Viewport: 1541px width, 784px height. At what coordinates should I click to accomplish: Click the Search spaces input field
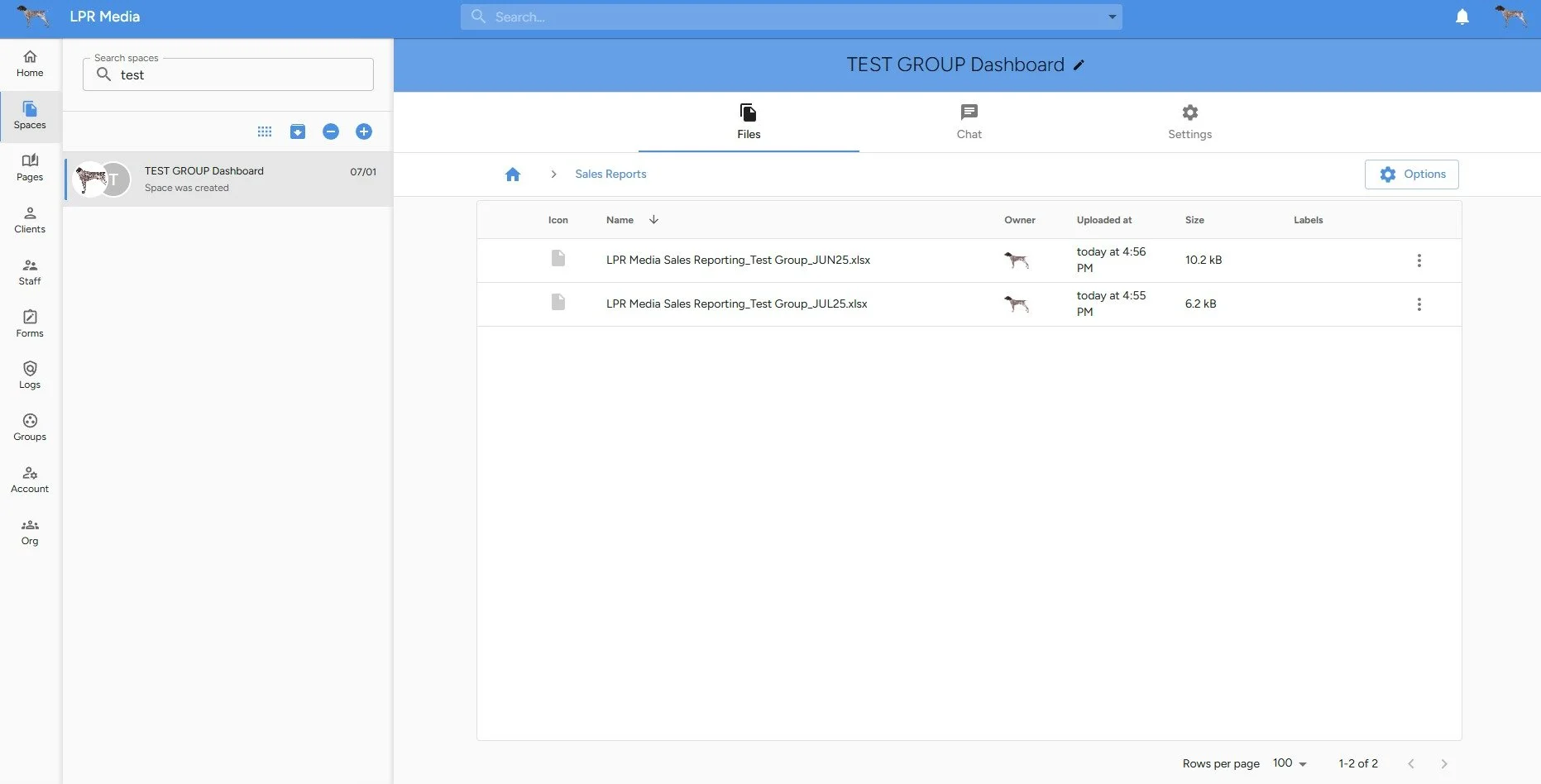pyautogui.click(x=228, y=74)
